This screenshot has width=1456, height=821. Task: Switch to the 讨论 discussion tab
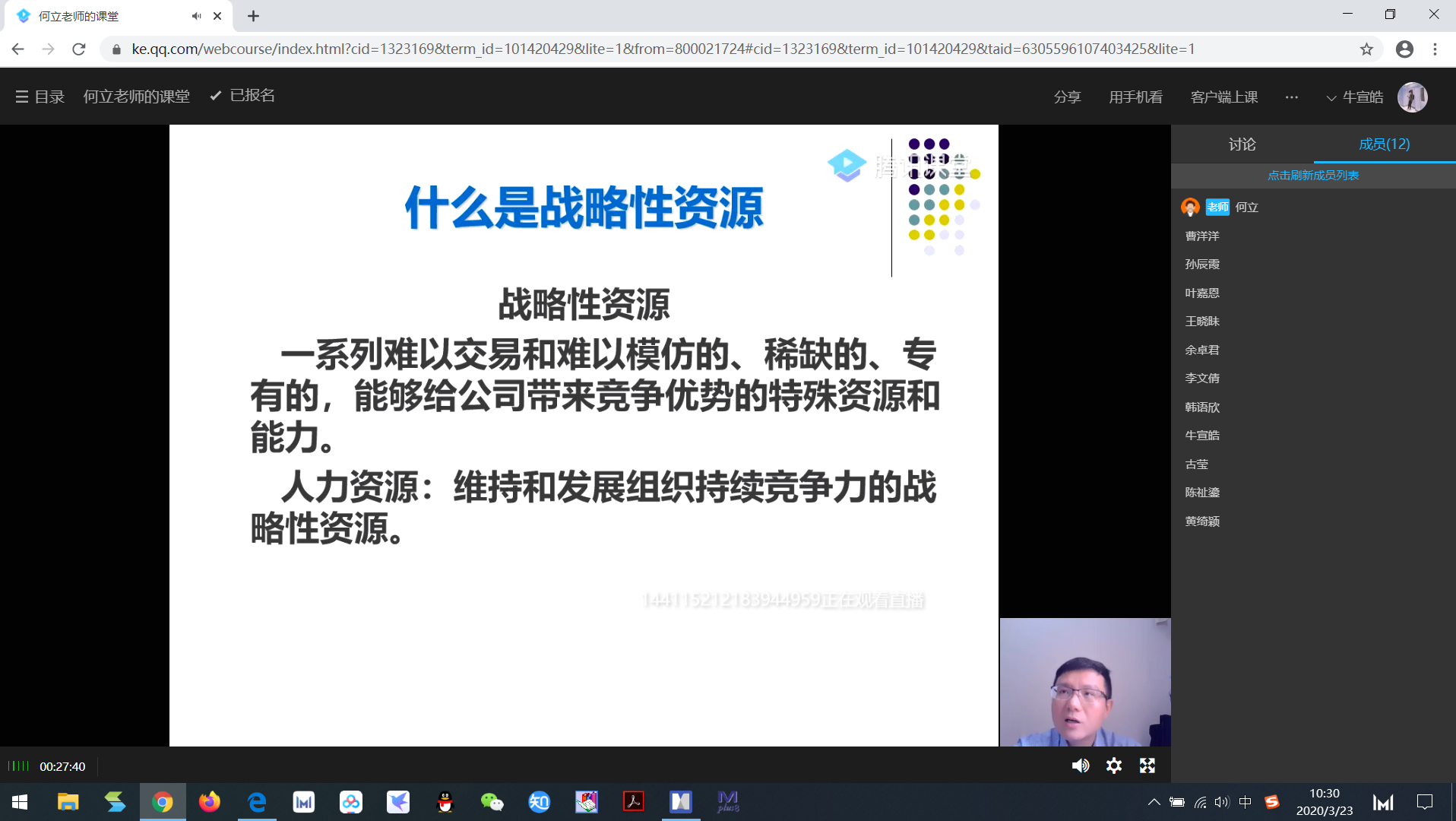click(1242, 144)
